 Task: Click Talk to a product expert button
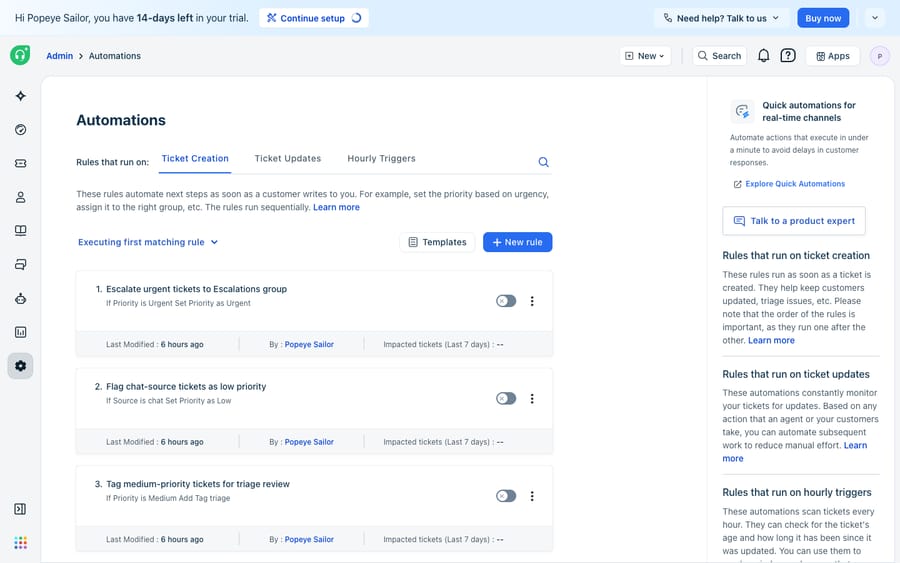pyautogui.click(x=794, y=221)
